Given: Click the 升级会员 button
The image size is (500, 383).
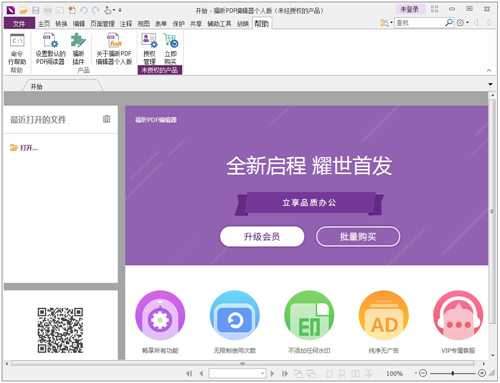Looking at the screenshot, I should point(262,237).
